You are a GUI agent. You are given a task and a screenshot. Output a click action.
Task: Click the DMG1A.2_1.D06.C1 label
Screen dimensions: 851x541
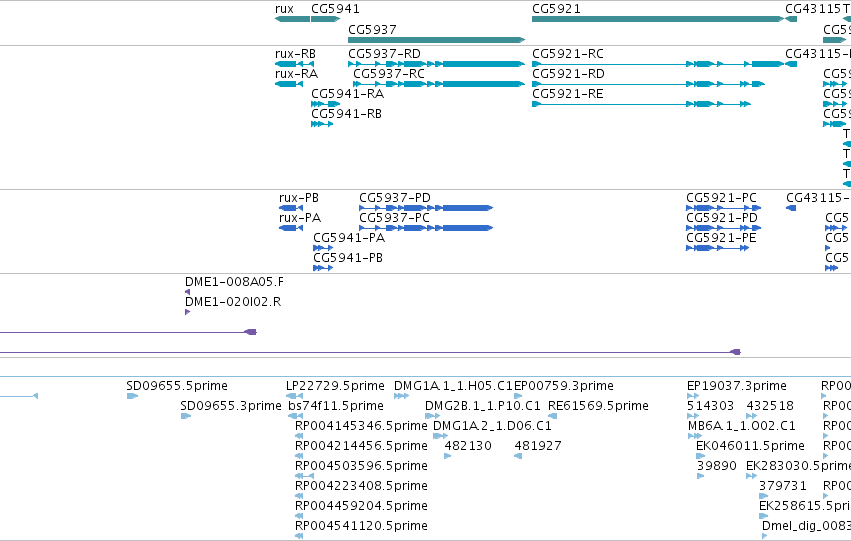(x=492, y=426)
